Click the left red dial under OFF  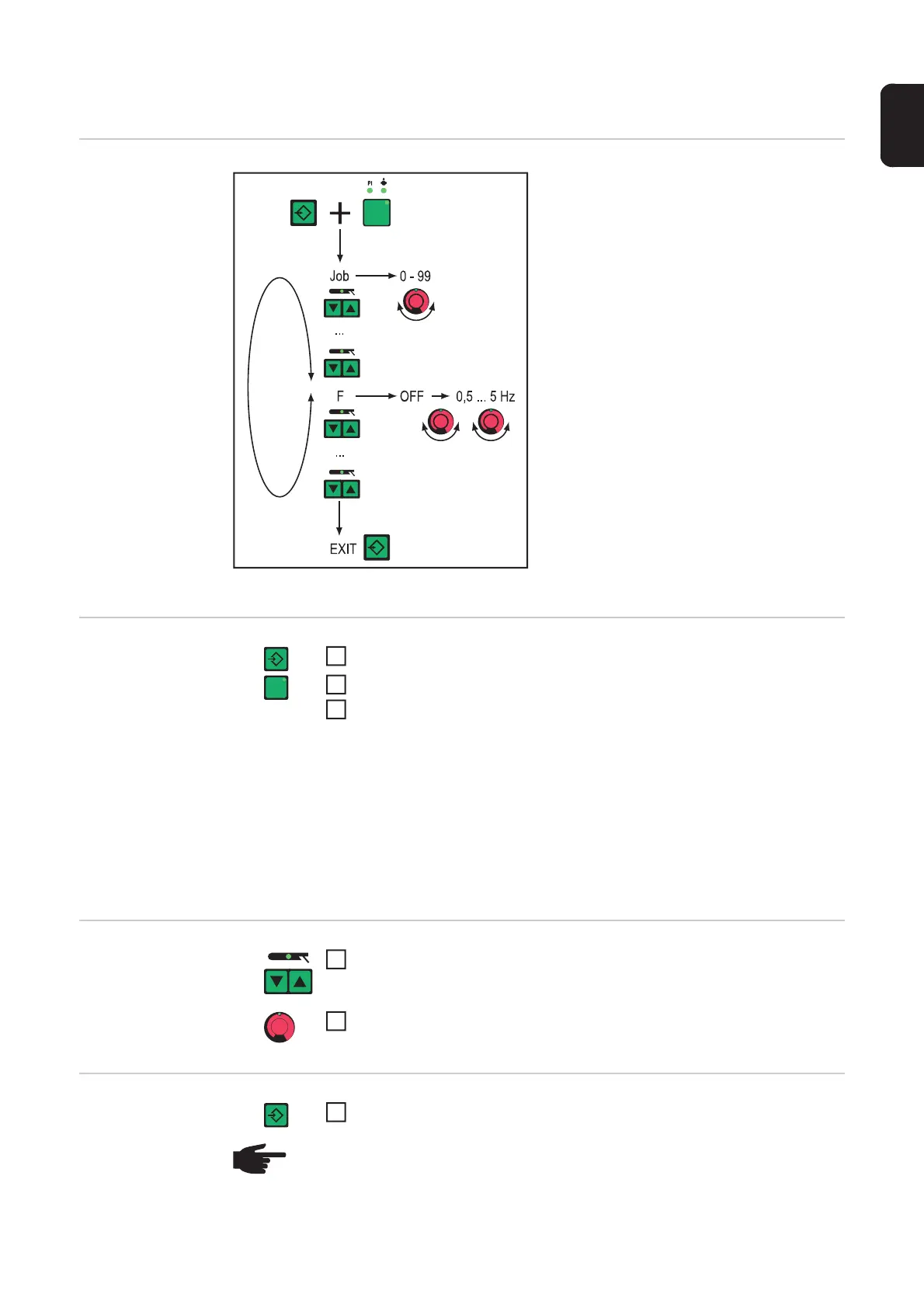click(441, 422)
